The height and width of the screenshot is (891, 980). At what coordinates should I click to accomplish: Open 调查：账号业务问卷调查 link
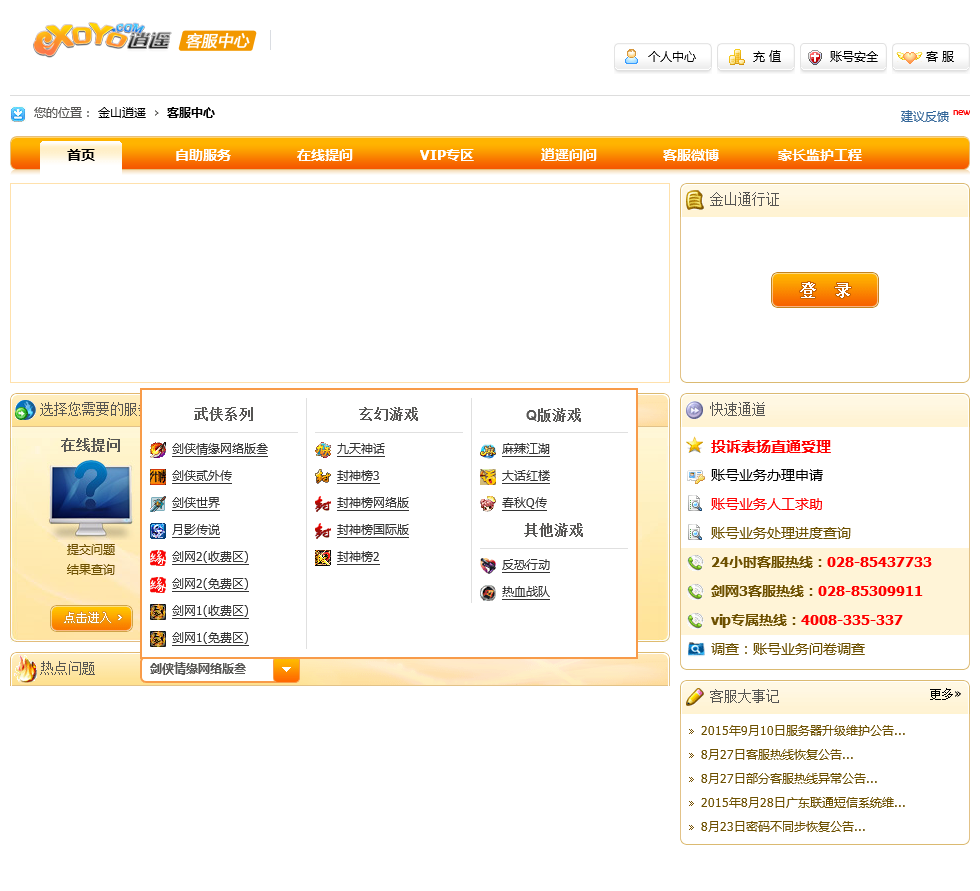[788, 649]
